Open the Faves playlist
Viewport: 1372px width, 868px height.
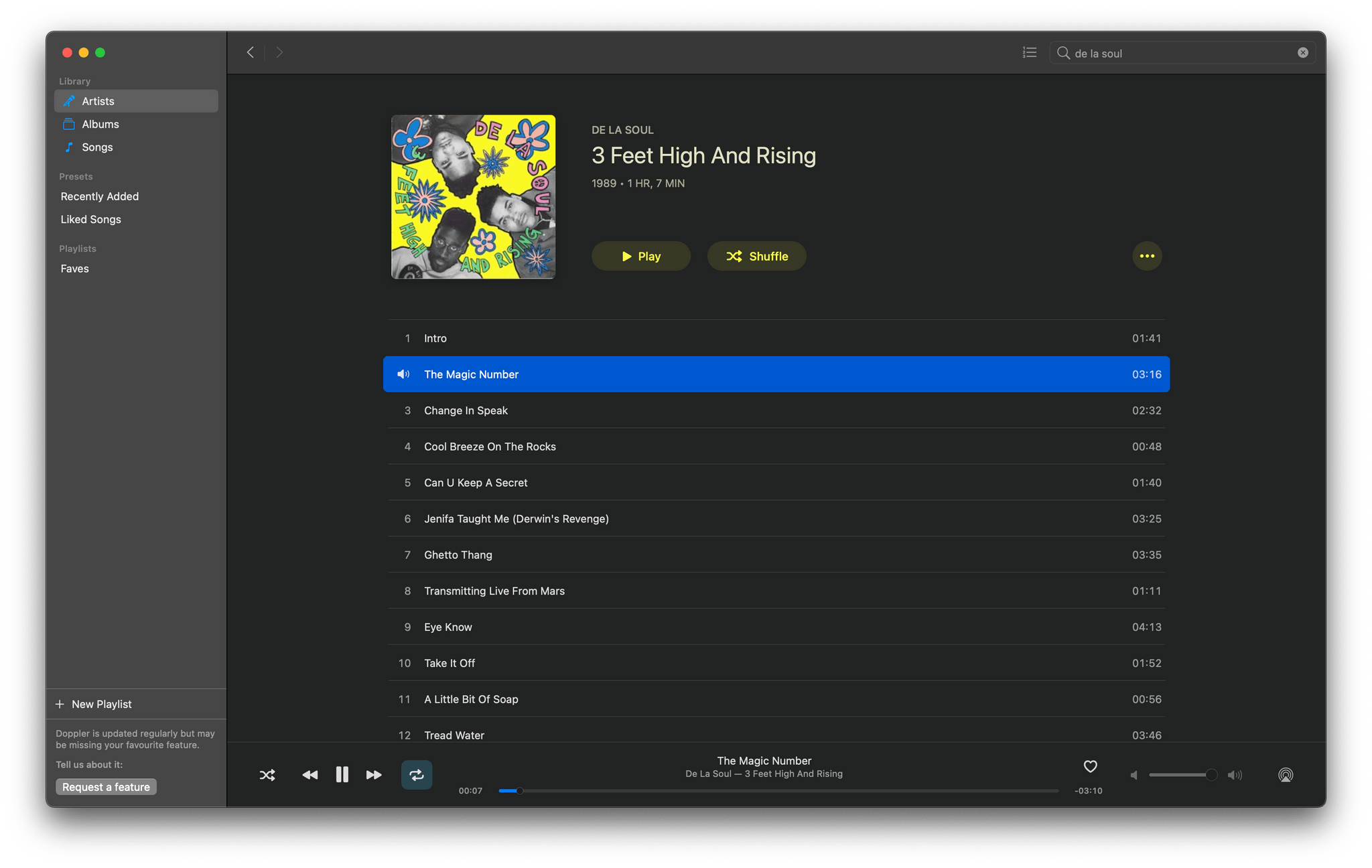[75, 268]
